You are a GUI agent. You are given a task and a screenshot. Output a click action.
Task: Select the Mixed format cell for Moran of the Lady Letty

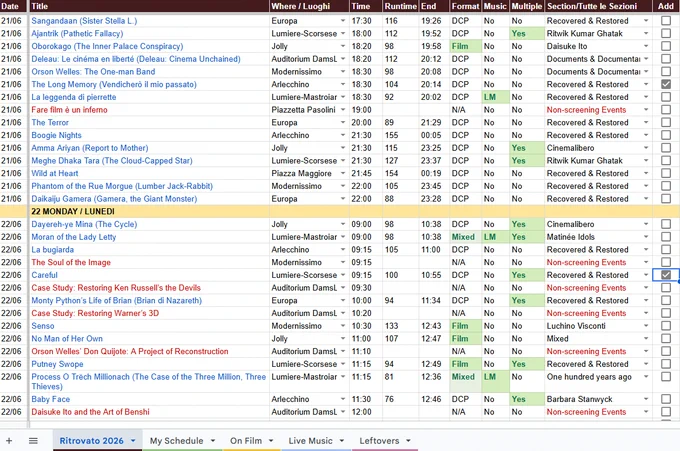[465, 237]
